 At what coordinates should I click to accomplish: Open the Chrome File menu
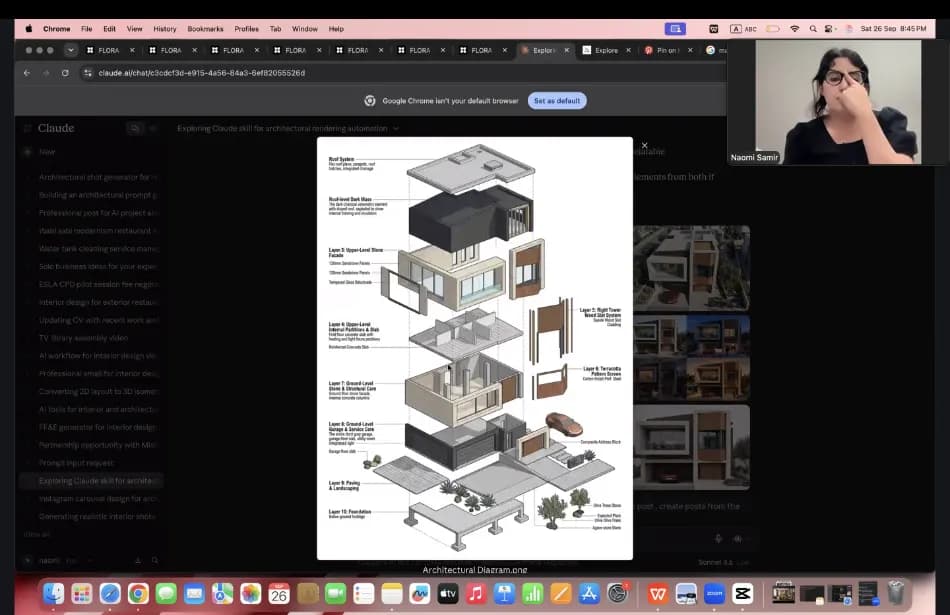pos(87,28)
